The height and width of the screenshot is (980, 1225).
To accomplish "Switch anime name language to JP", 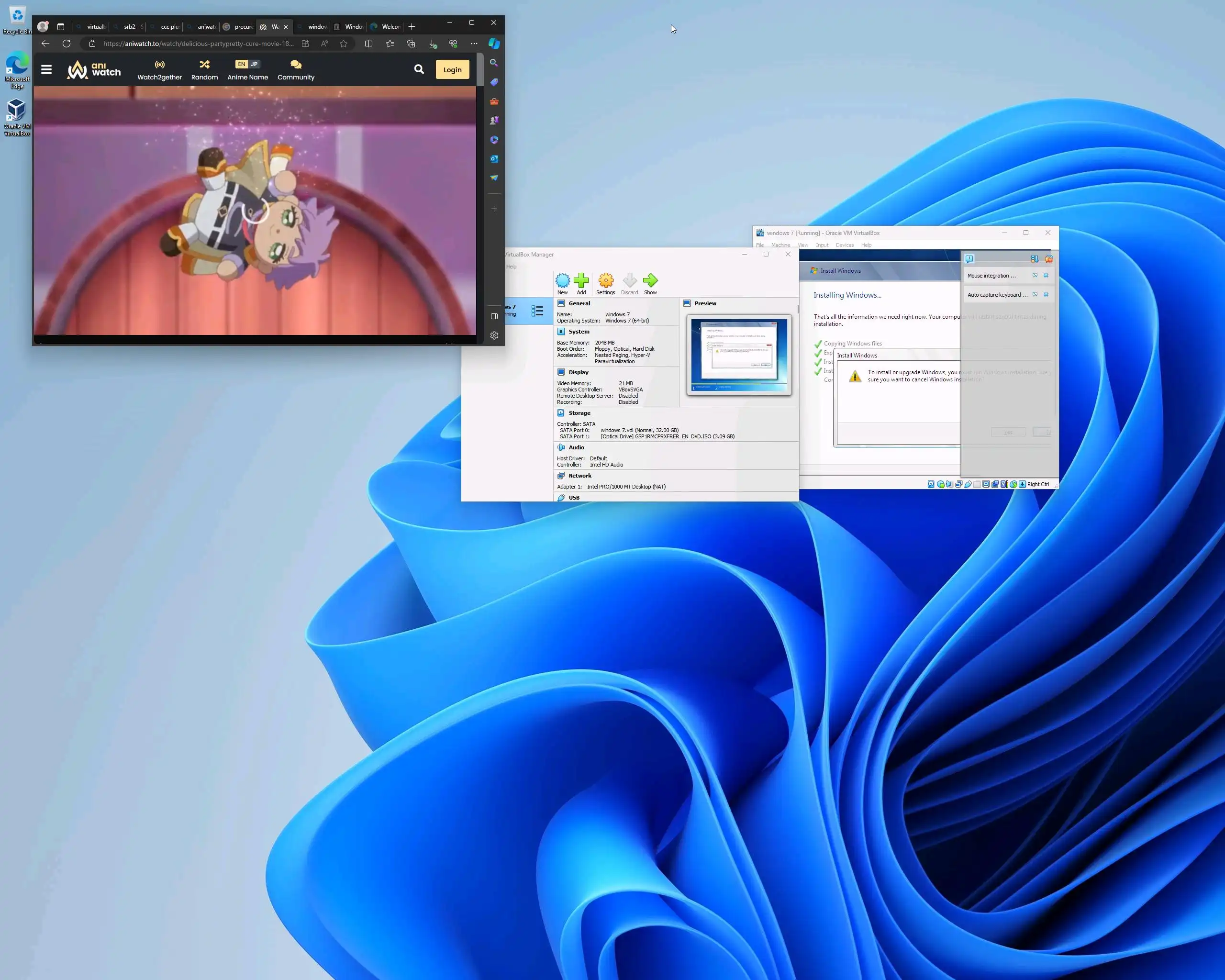I will pyautogui.click(x=254, y=64).
